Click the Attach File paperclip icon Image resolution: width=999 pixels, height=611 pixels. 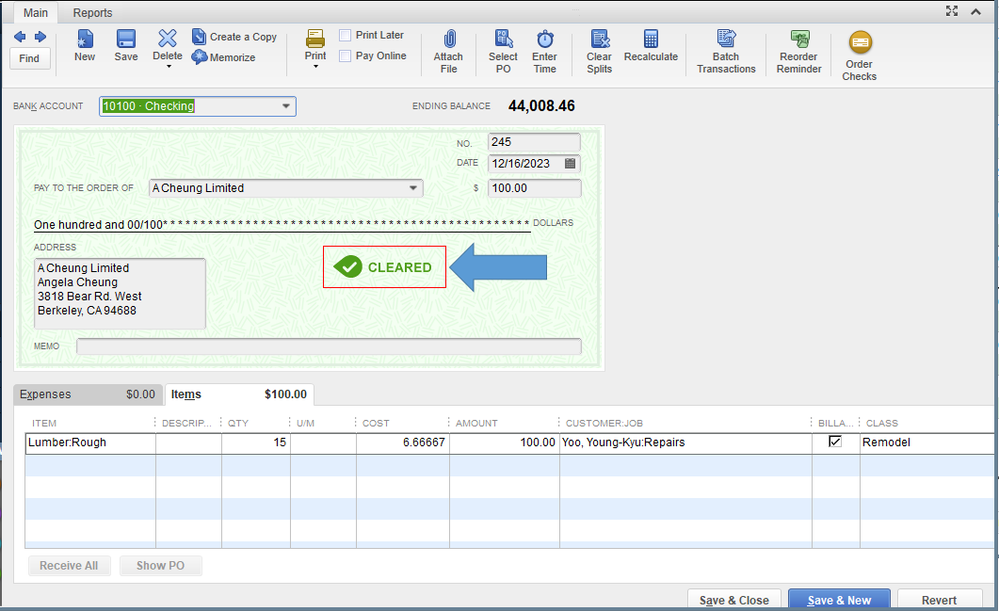449,39
